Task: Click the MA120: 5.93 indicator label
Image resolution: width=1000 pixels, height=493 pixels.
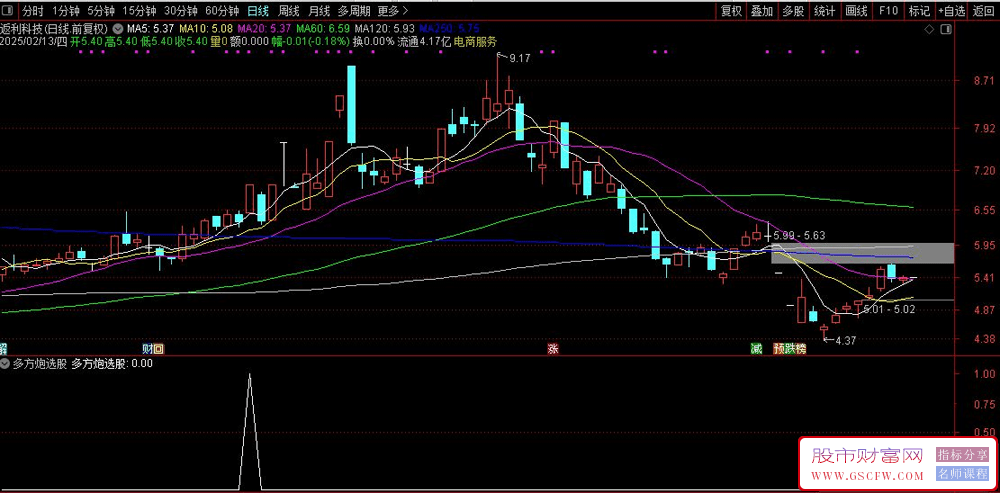Action: coord(385,29)
